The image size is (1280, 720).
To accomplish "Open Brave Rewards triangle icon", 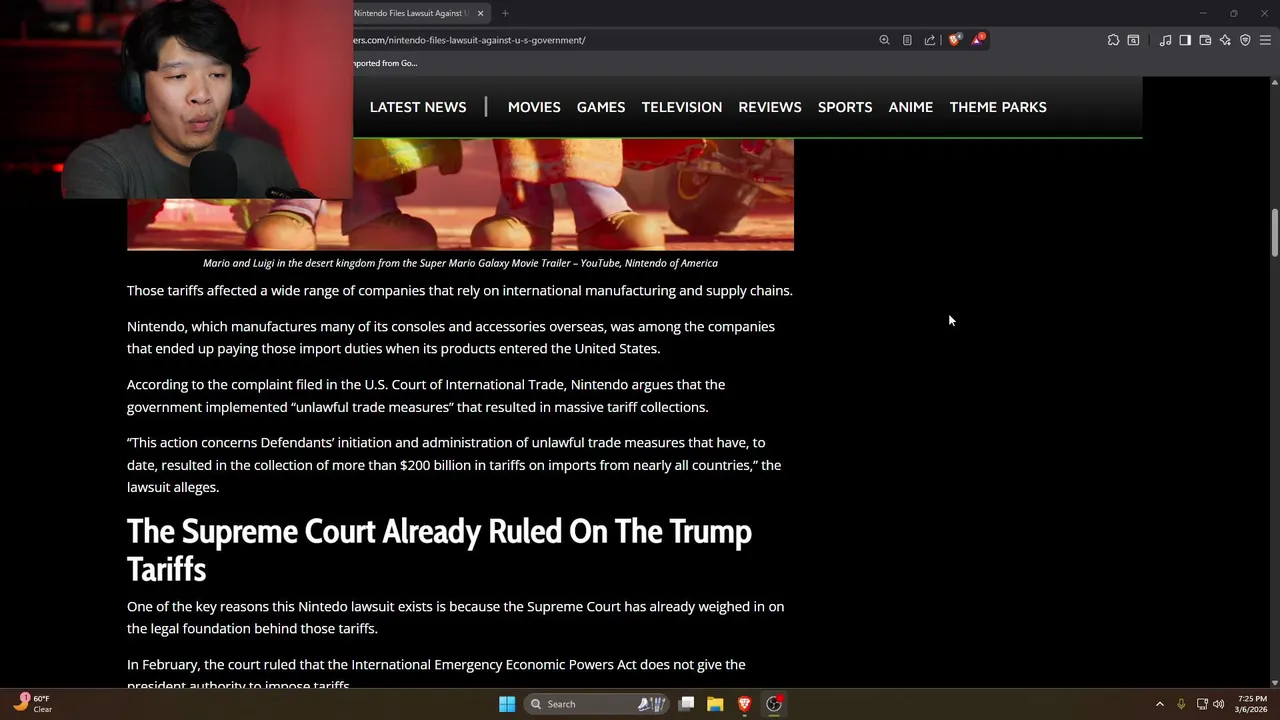I will click(x=978, y=40).
